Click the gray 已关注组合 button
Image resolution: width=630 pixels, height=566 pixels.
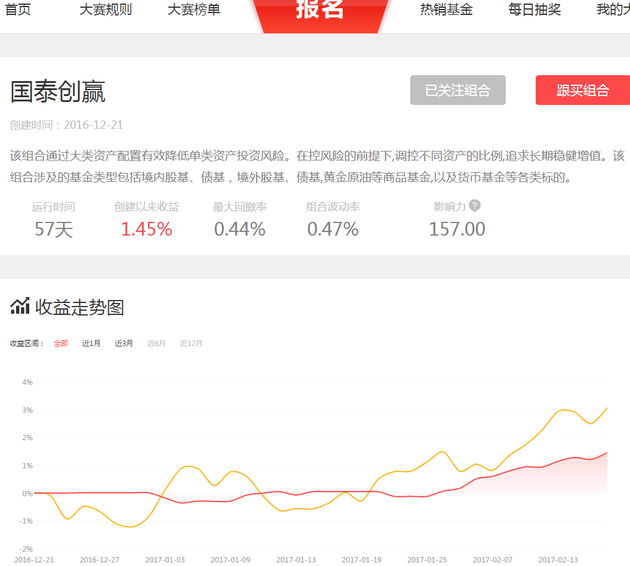pyautogui.click(x=458, y=90)
